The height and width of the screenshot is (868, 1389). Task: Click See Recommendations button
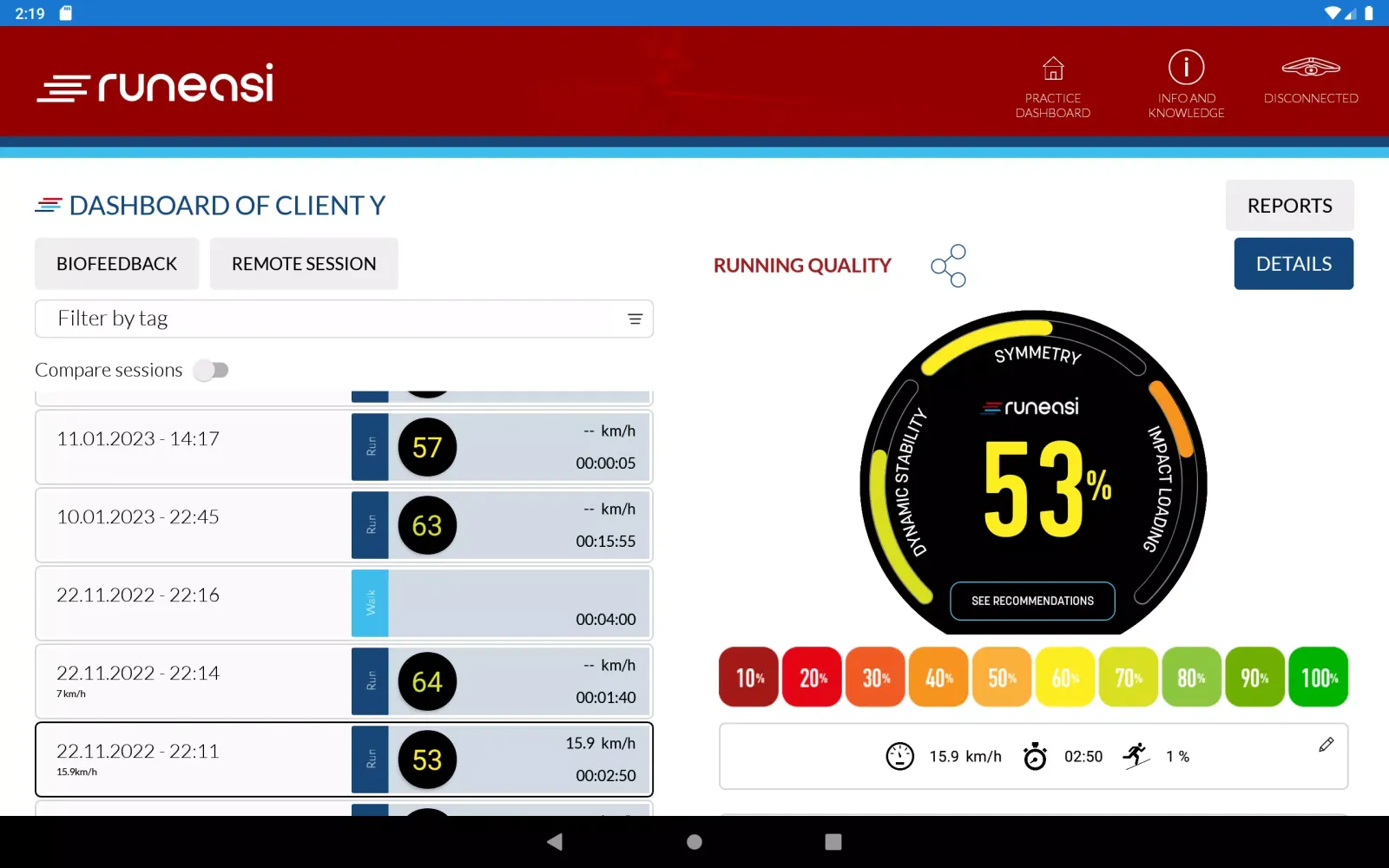[x=1032, y=601]
